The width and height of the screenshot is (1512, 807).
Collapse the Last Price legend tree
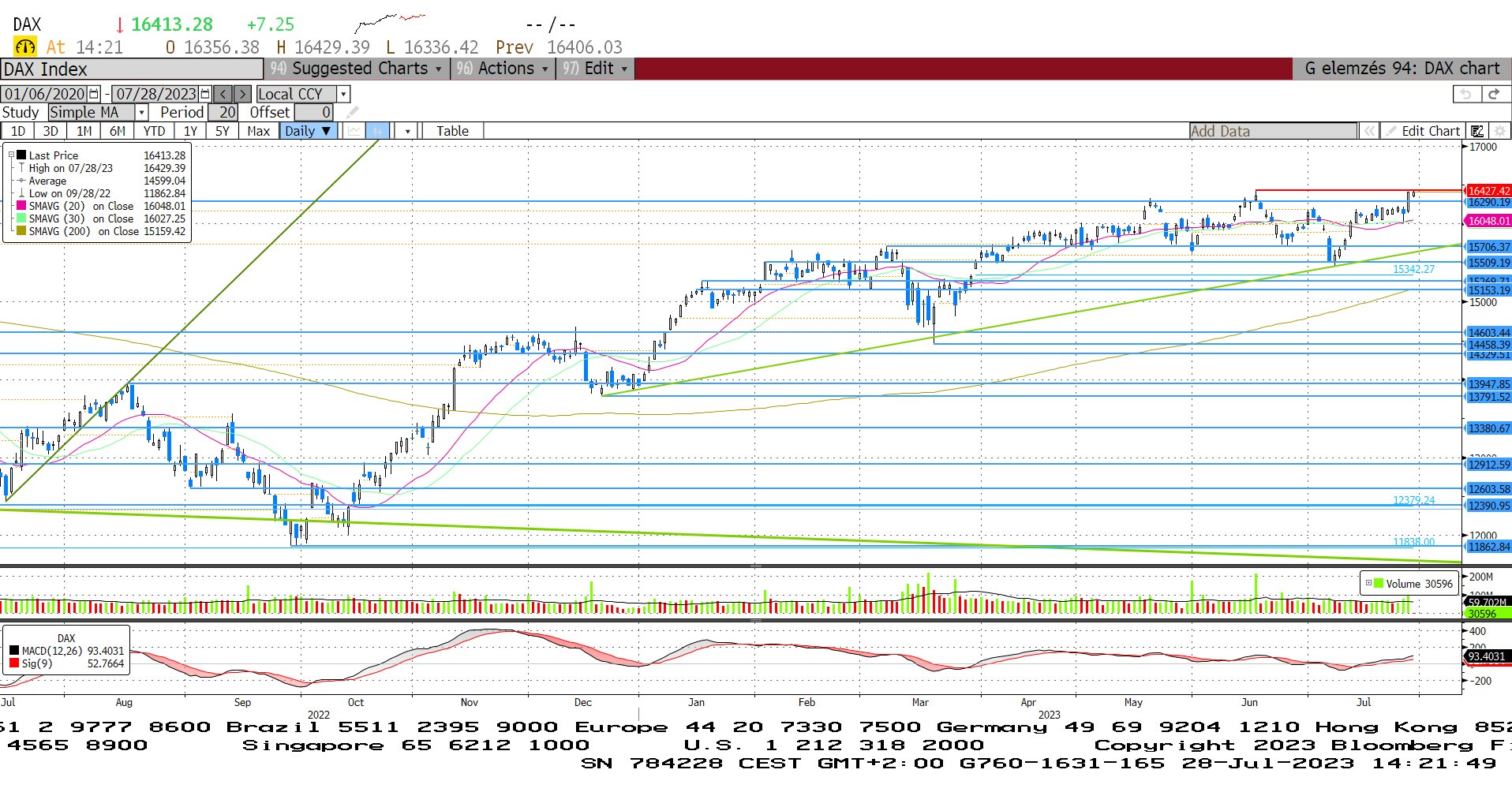click(11, 155)
